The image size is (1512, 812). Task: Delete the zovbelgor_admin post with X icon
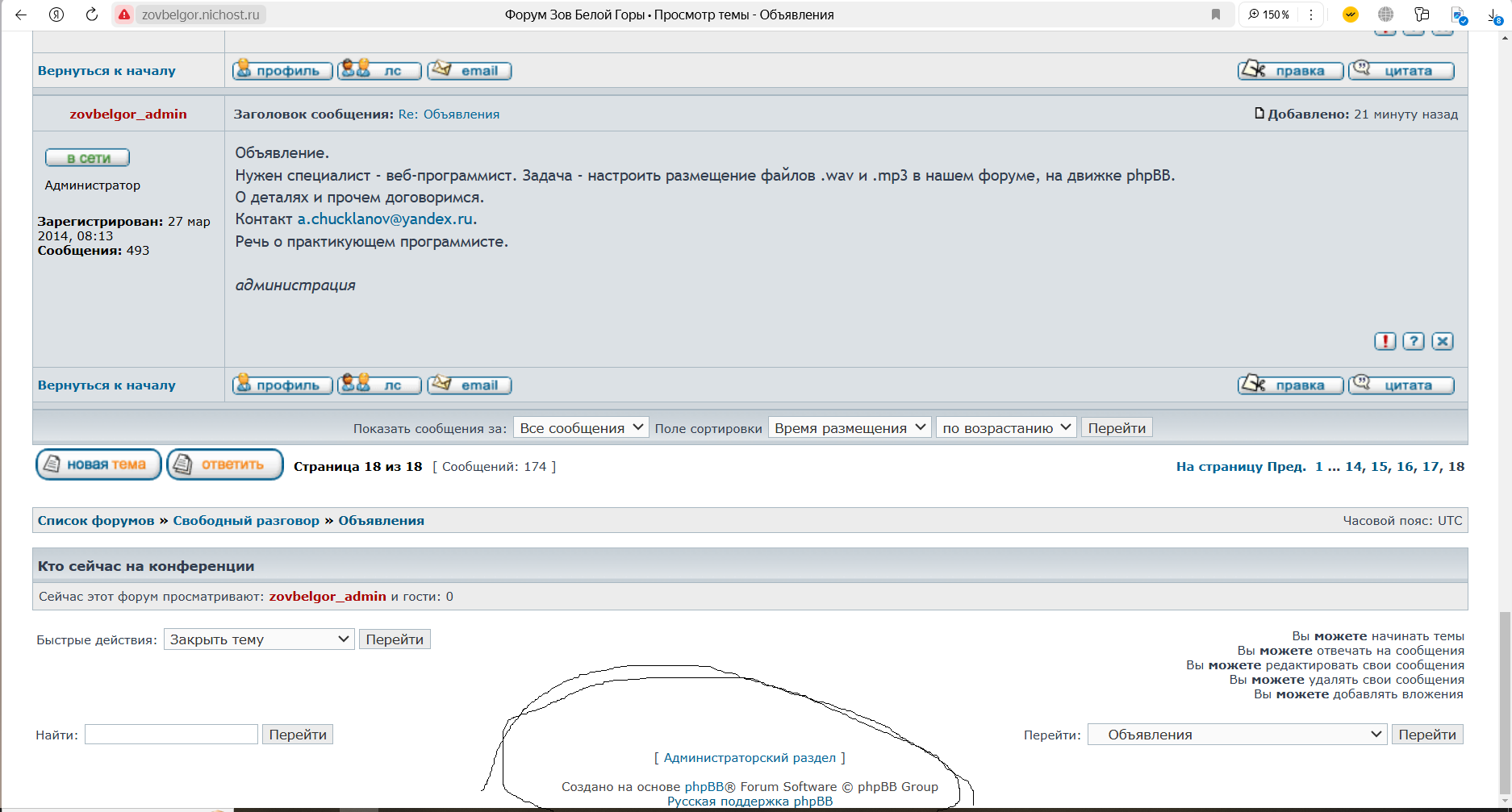tap(1443, 341)
